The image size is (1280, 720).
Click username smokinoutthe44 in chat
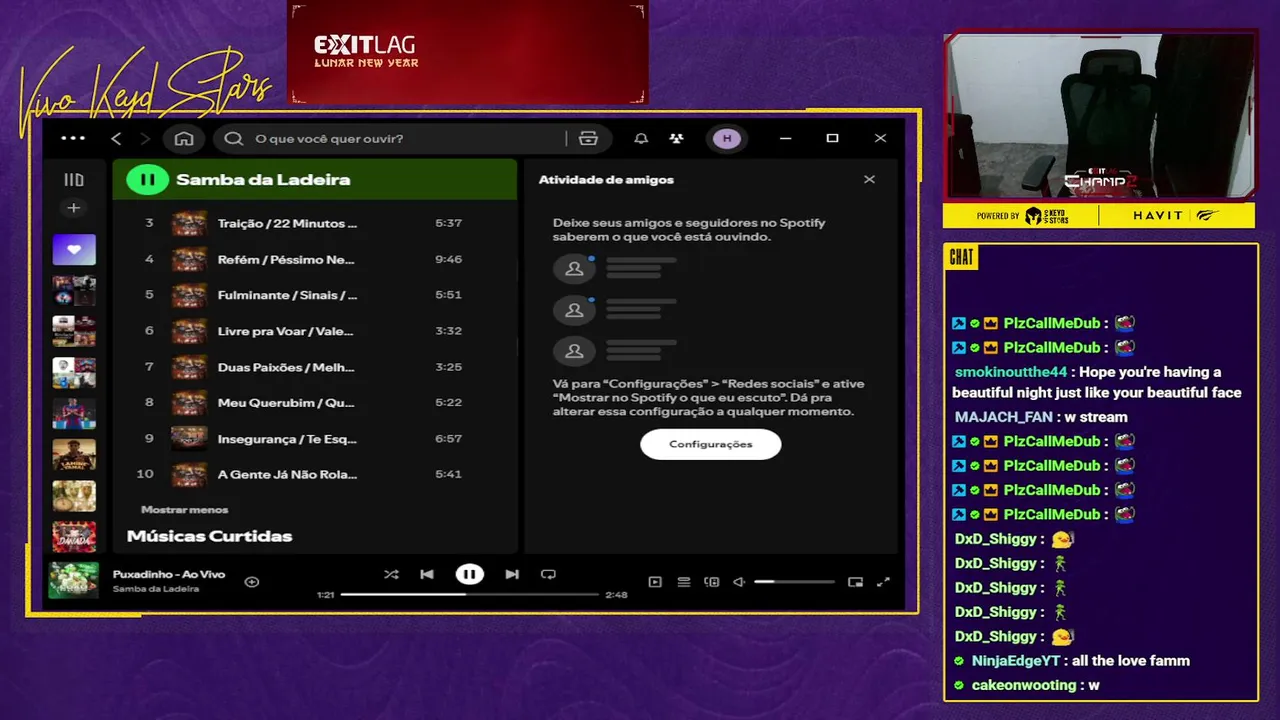(x=1011, y=372)
